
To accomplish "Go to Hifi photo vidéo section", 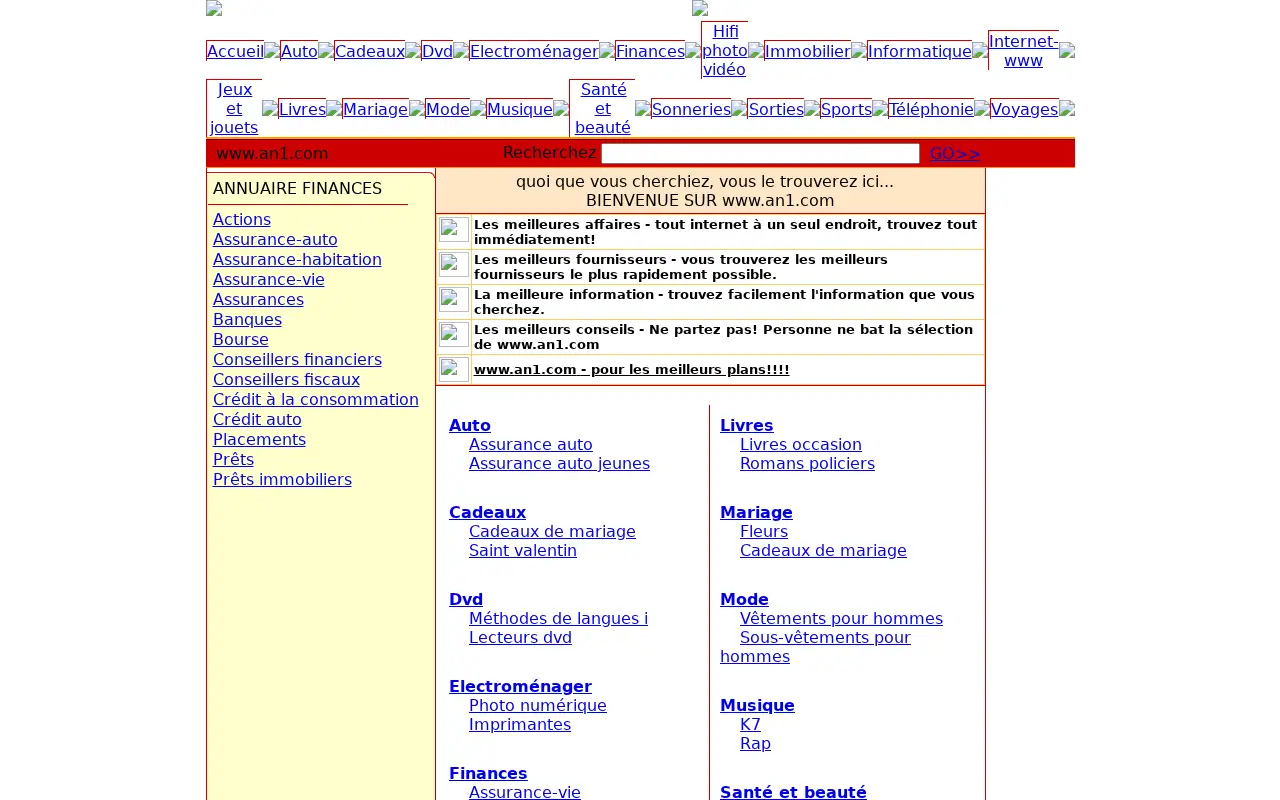I will point(724,50).
